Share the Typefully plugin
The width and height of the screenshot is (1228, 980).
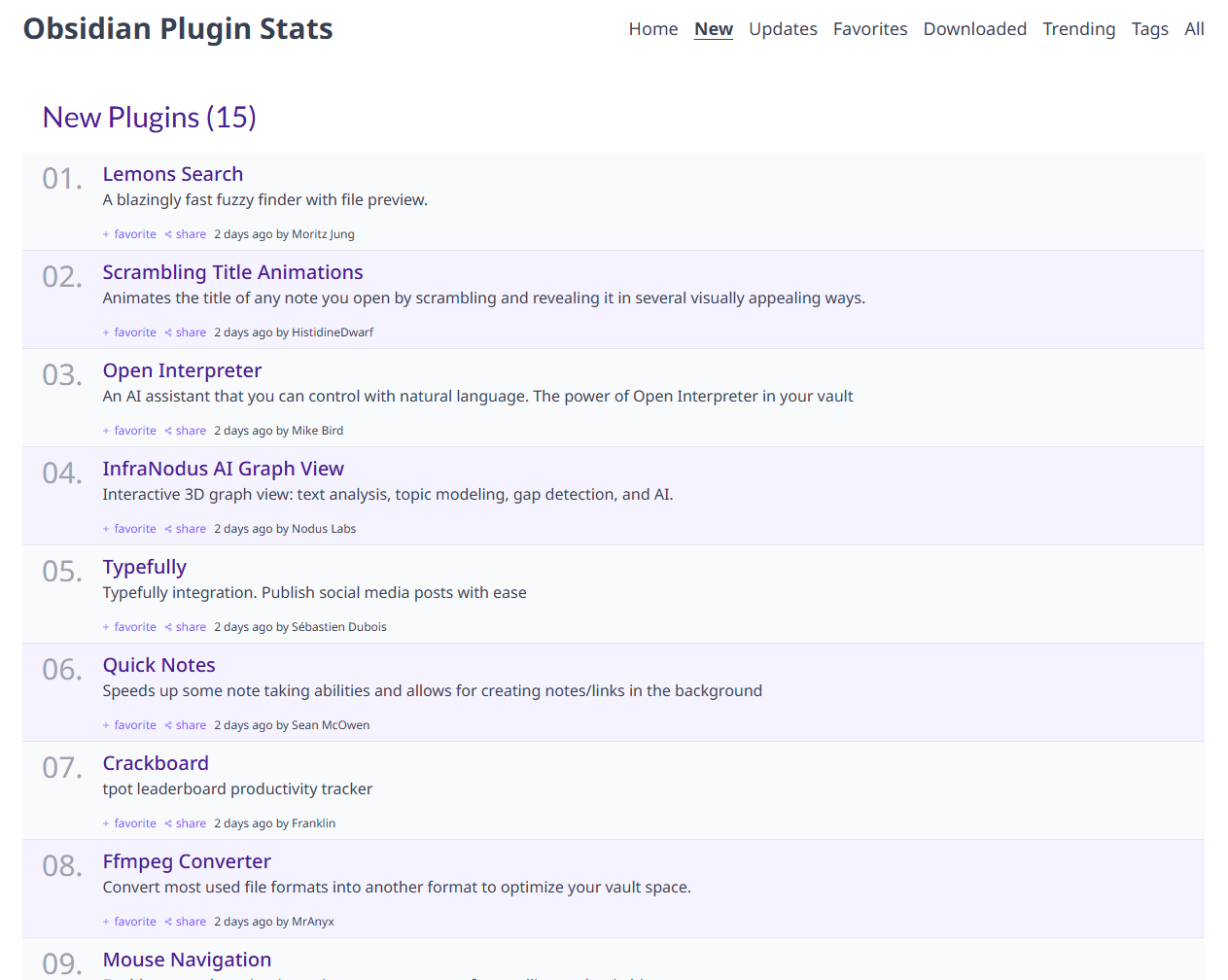tap(185, 627)
